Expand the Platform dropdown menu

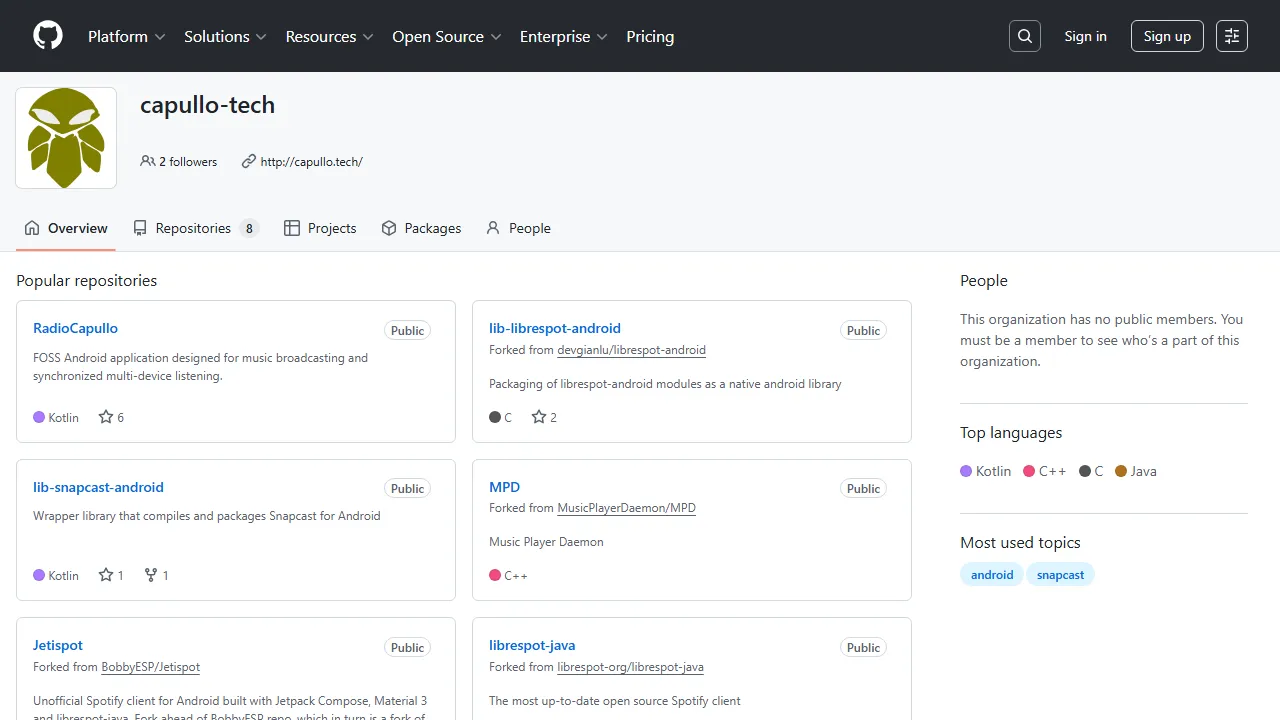(126, 36)
